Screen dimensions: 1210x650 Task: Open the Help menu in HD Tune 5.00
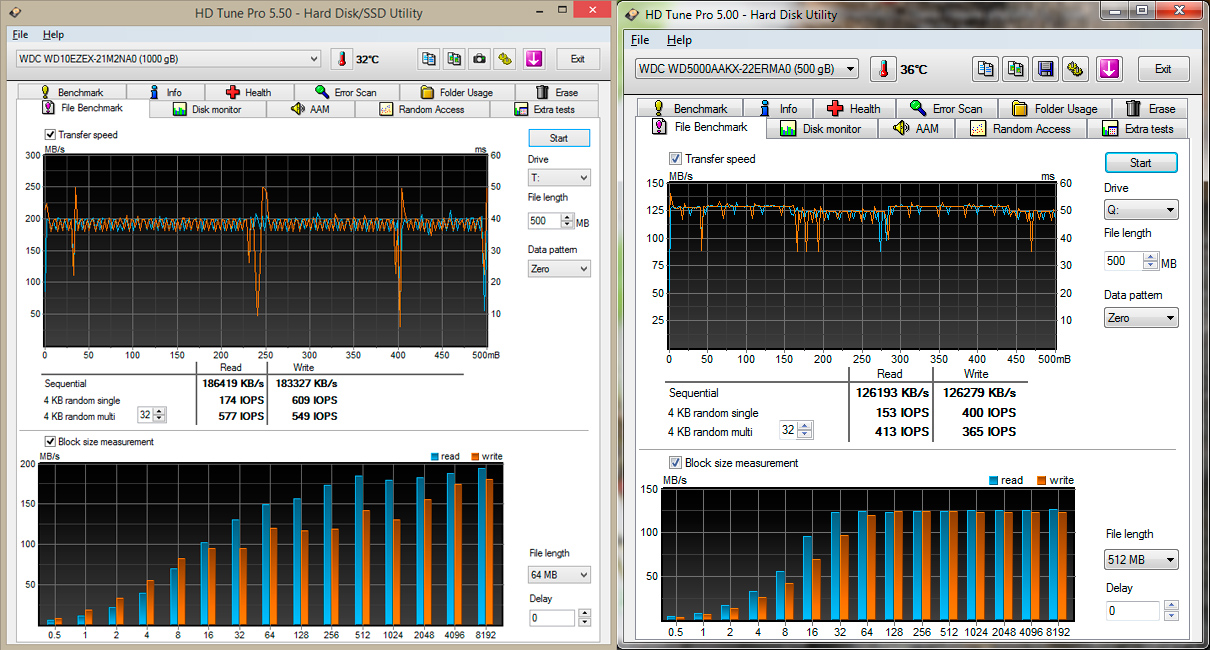[x=679, y=40]
